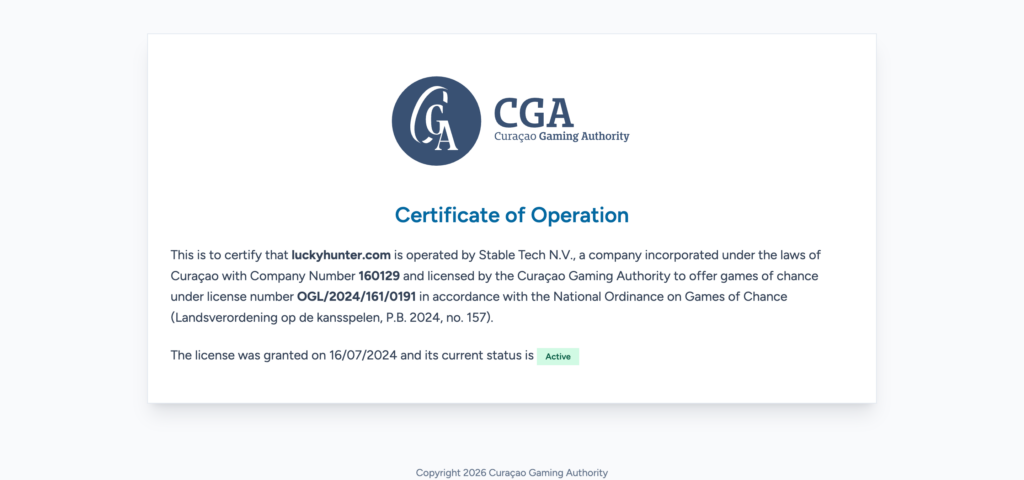This screenshot has height=480, width=1024.
Task: Click the Copyright 2026 Curaçao Gaming Authority footer
Action: pos(512,473)
